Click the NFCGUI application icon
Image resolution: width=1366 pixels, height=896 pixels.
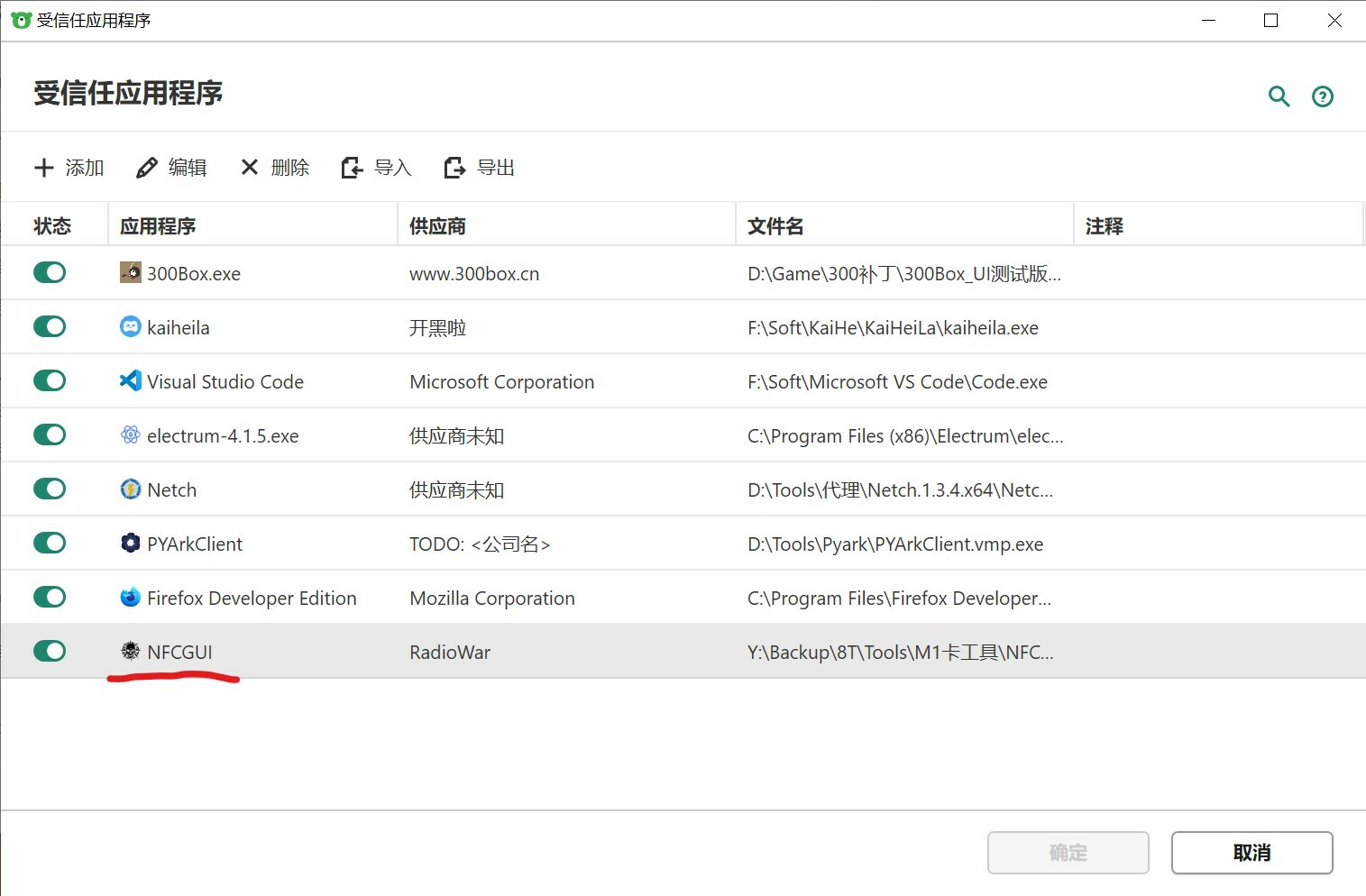pyautogui.click(x=131, y=651)
